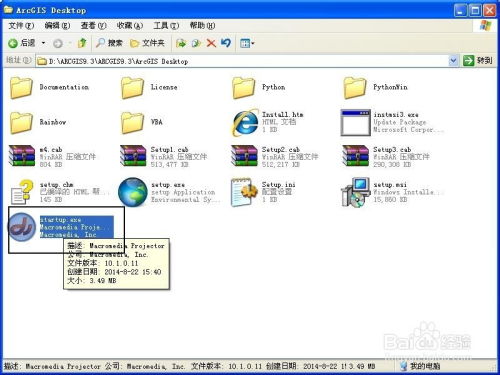
Task: Click the ArcGIS Desktop title bar folder icon
Action: (x=9, y=9)
